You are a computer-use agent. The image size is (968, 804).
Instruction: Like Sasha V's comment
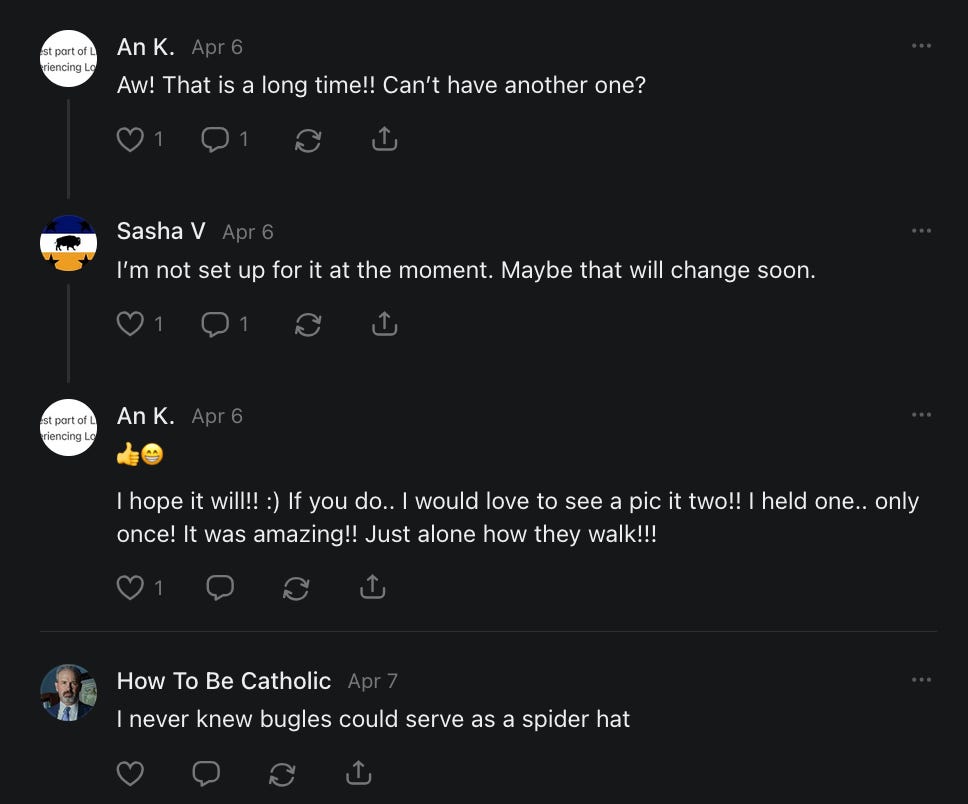click(131, 324)
